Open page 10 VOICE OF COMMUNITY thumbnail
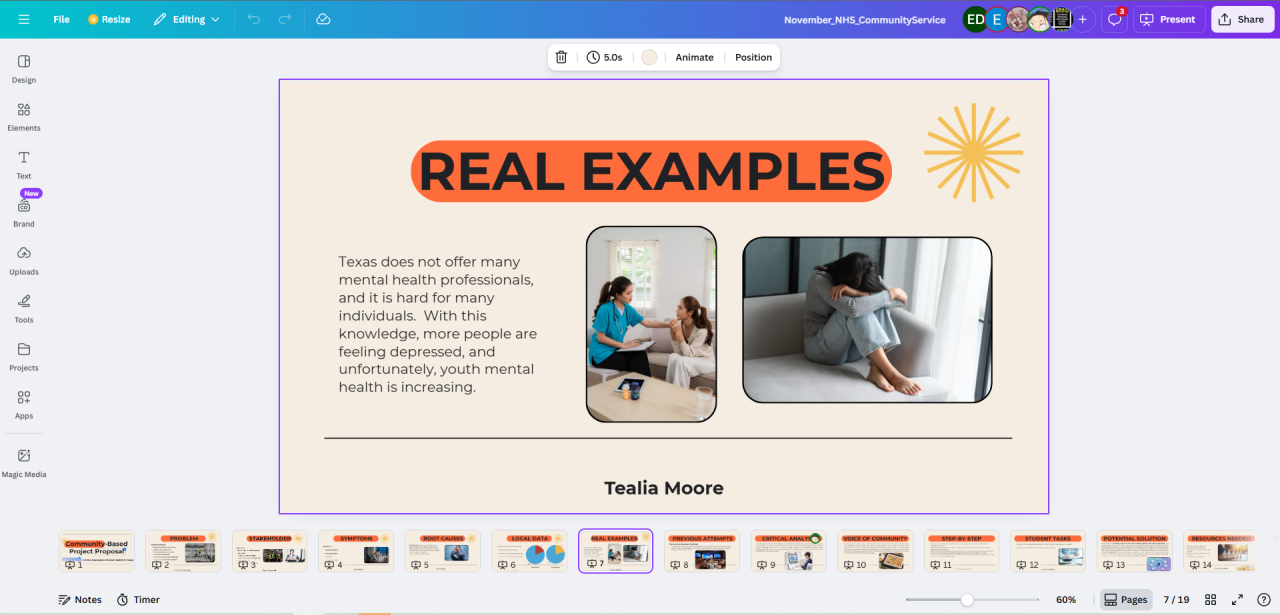Image resolution: width=1280 pixels, height=615 pixels. point(875,551)
